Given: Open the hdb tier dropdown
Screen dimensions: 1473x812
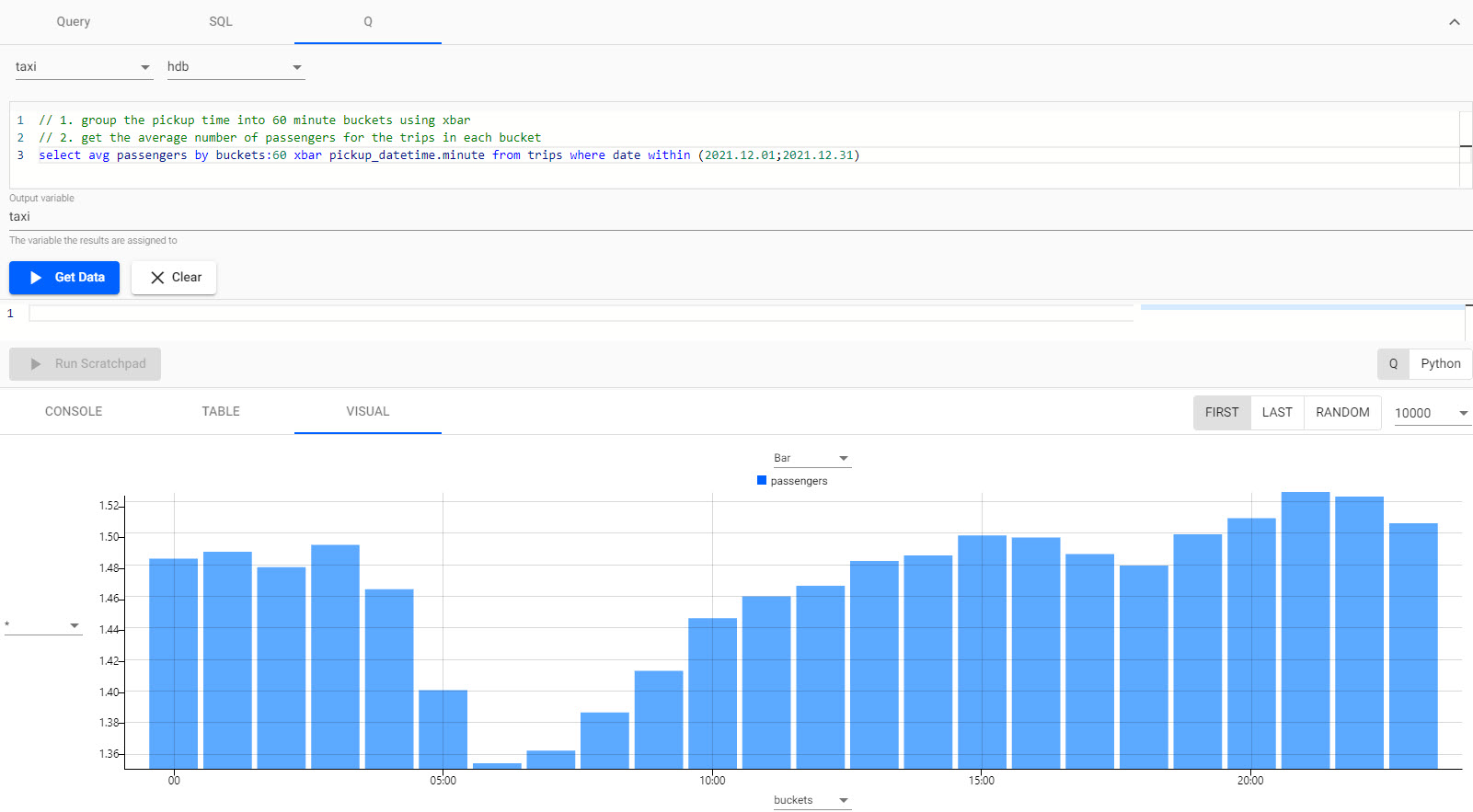Looking at the screenshot, I should 236,67.
